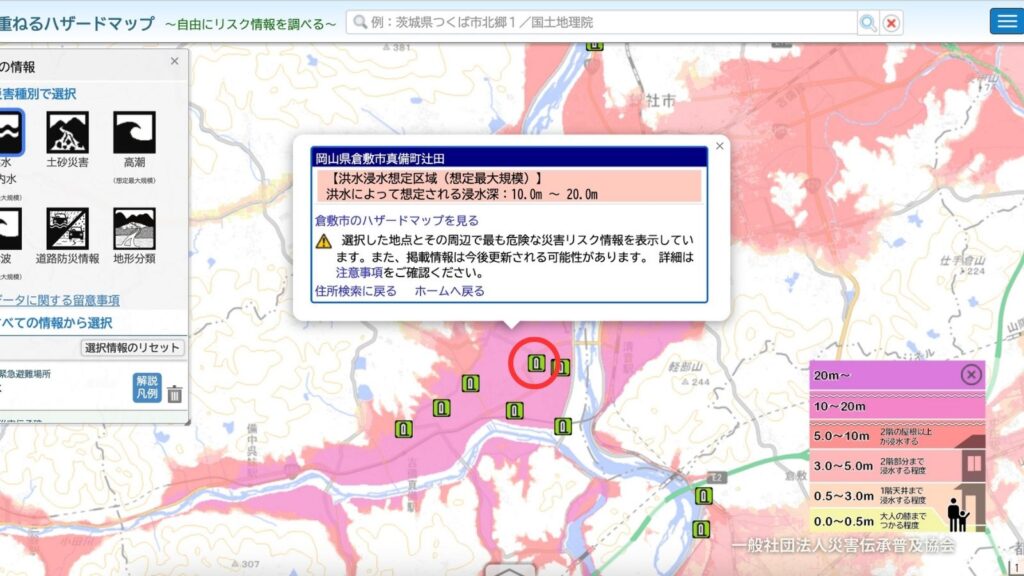Delete the selected layer with trash icon
Image resolution: width=1024 pixels, height=576 pixels.
(x=175, y=393)
